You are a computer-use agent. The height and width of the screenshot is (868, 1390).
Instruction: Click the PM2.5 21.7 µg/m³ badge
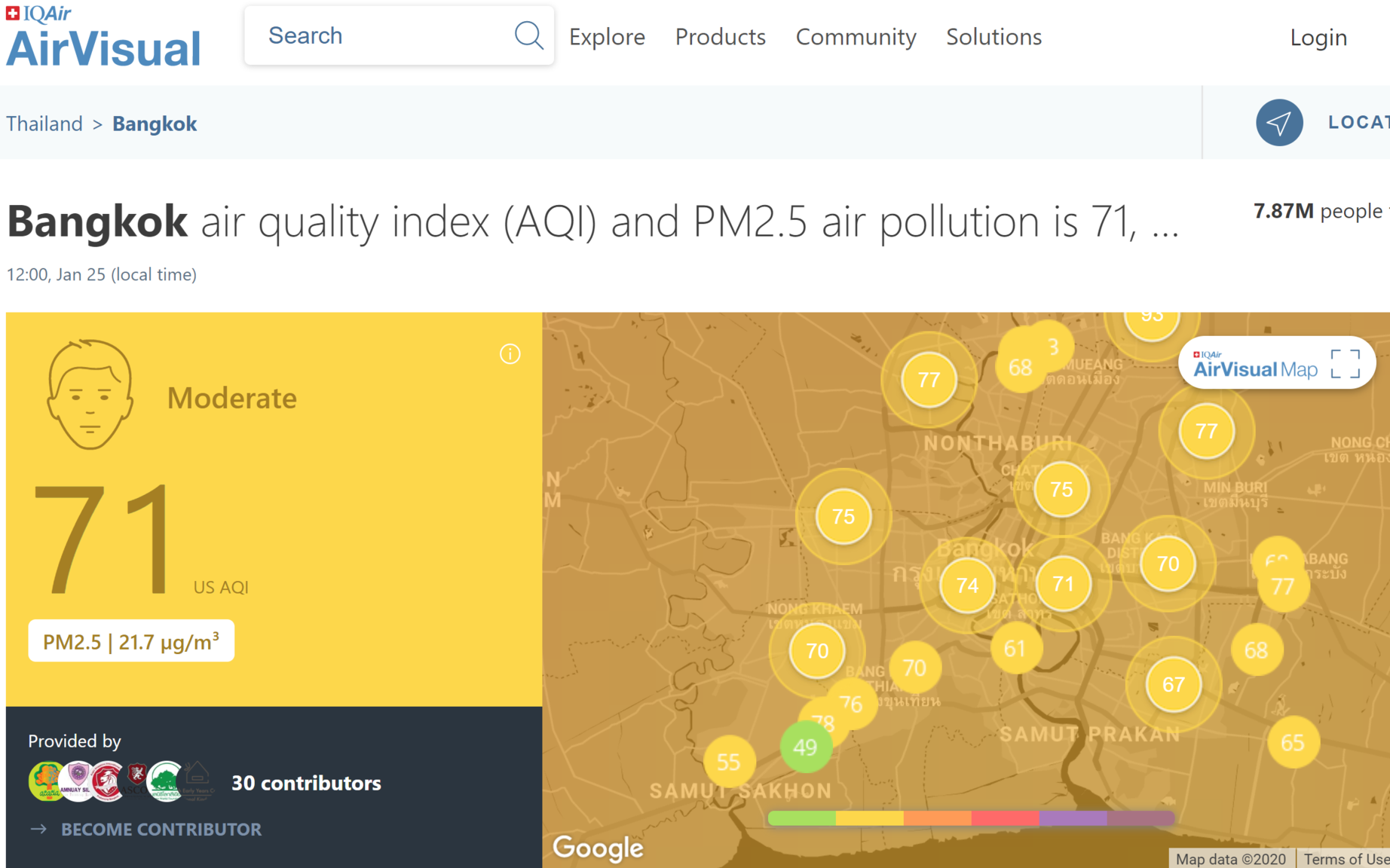click(x=131, y=641)
